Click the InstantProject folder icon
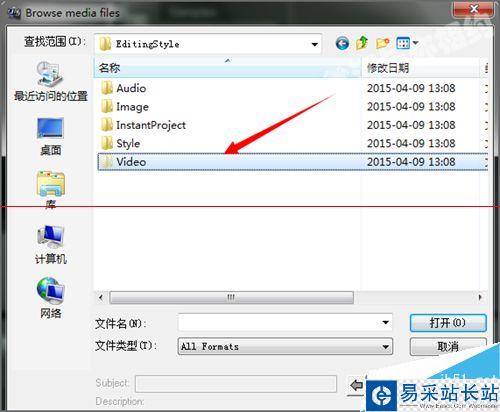 pyautogui.click(x=107, y=125)
